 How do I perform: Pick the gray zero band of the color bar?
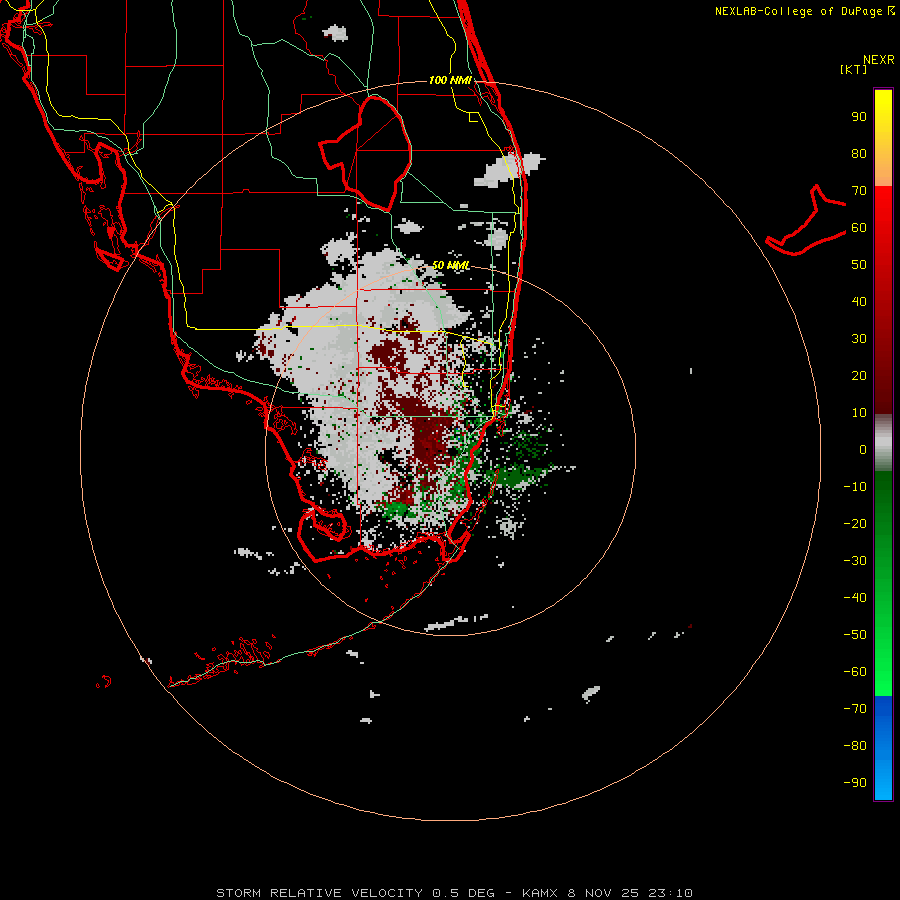(x=883, y=443)
